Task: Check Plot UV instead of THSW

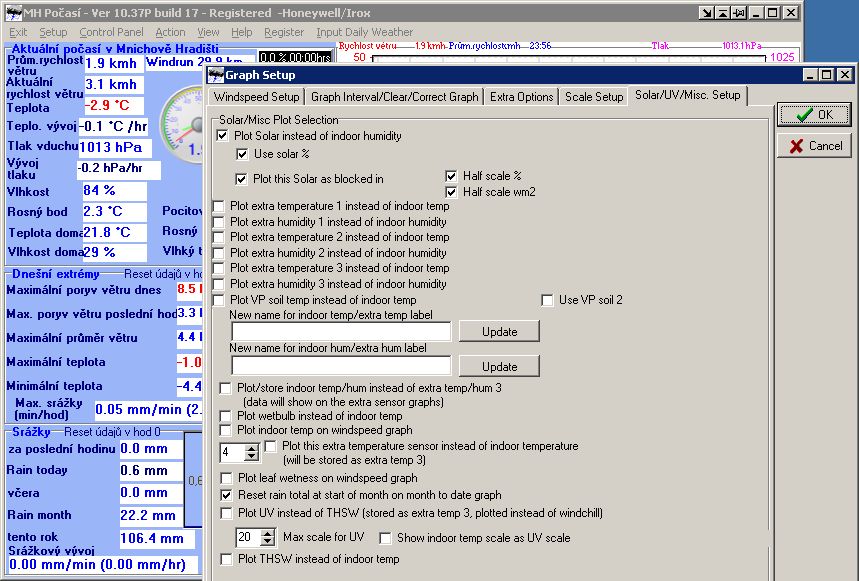Action: [226, 513]
